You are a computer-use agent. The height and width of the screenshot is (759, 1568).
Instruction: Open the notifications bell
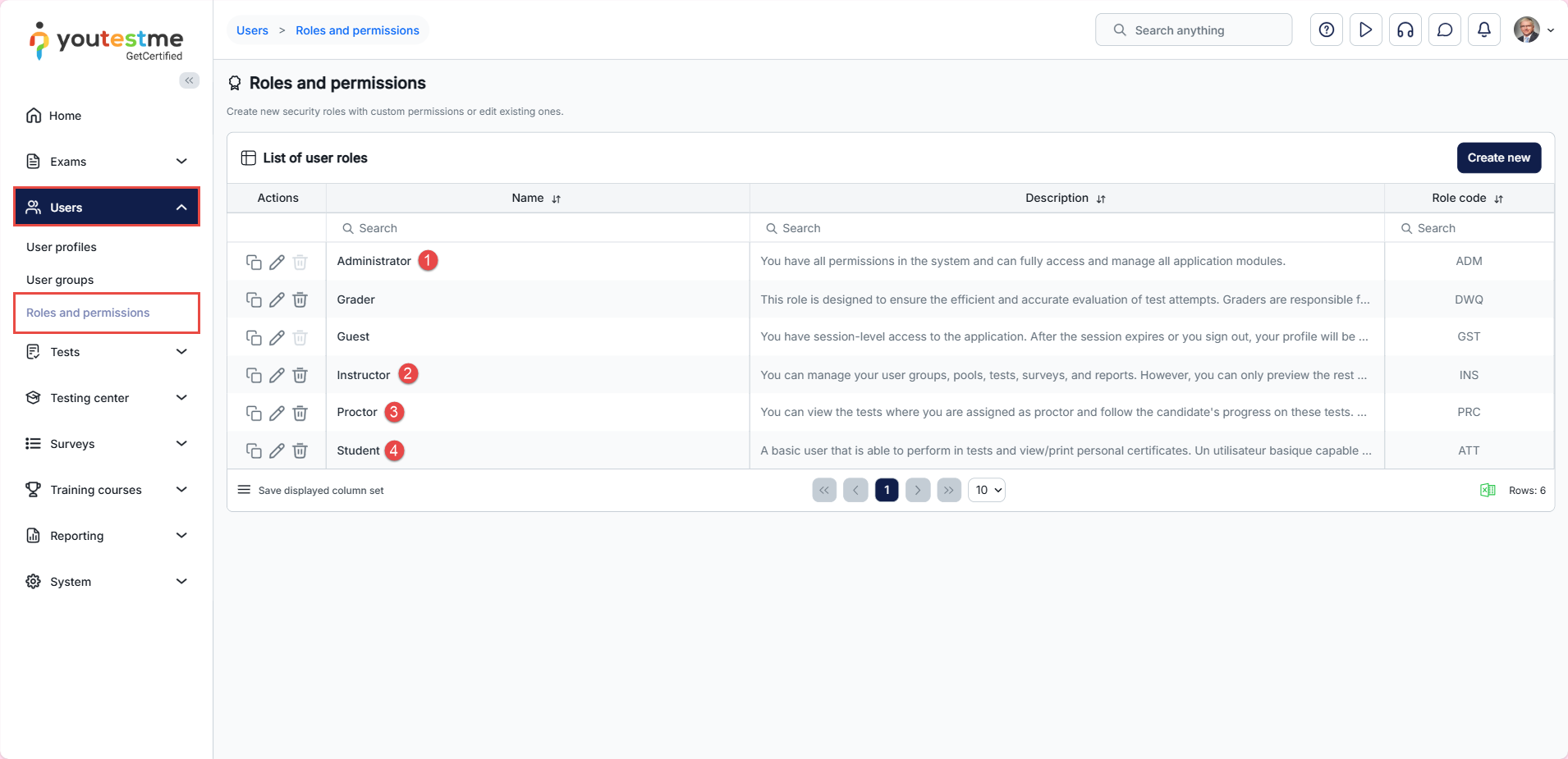(1484, 30)
